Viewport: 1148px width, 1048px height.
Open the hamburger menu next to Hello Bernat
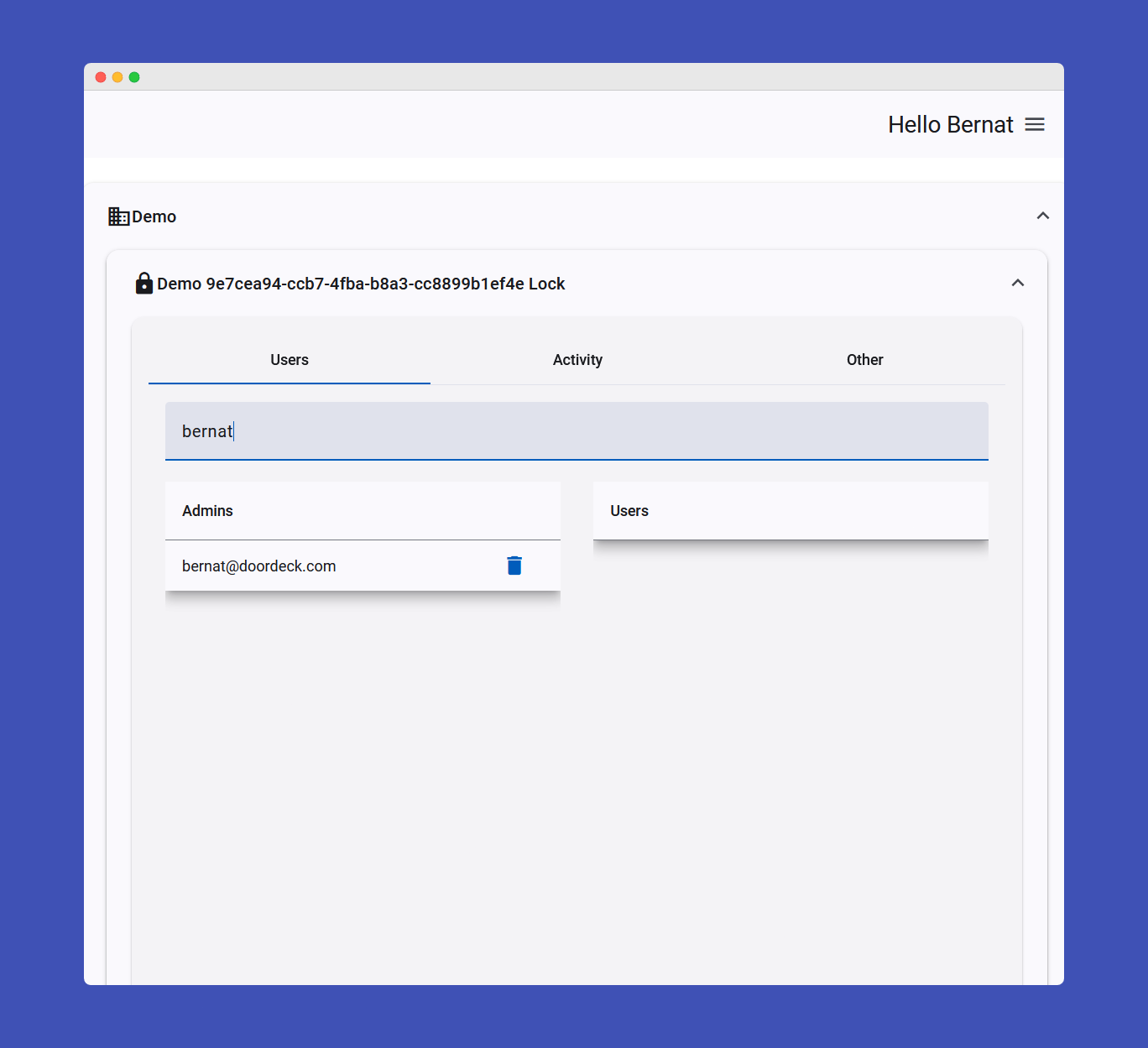(x=1035, y=125)
